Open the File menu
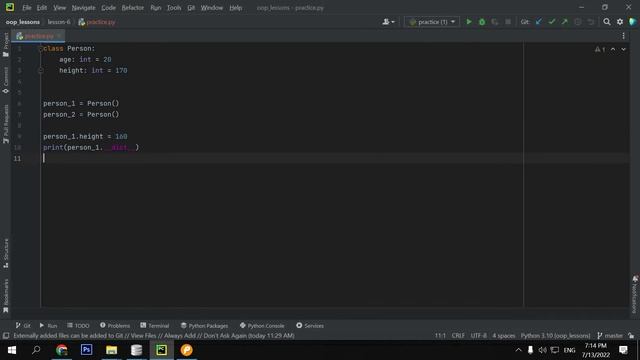640x360 pixels. [27, 8]
